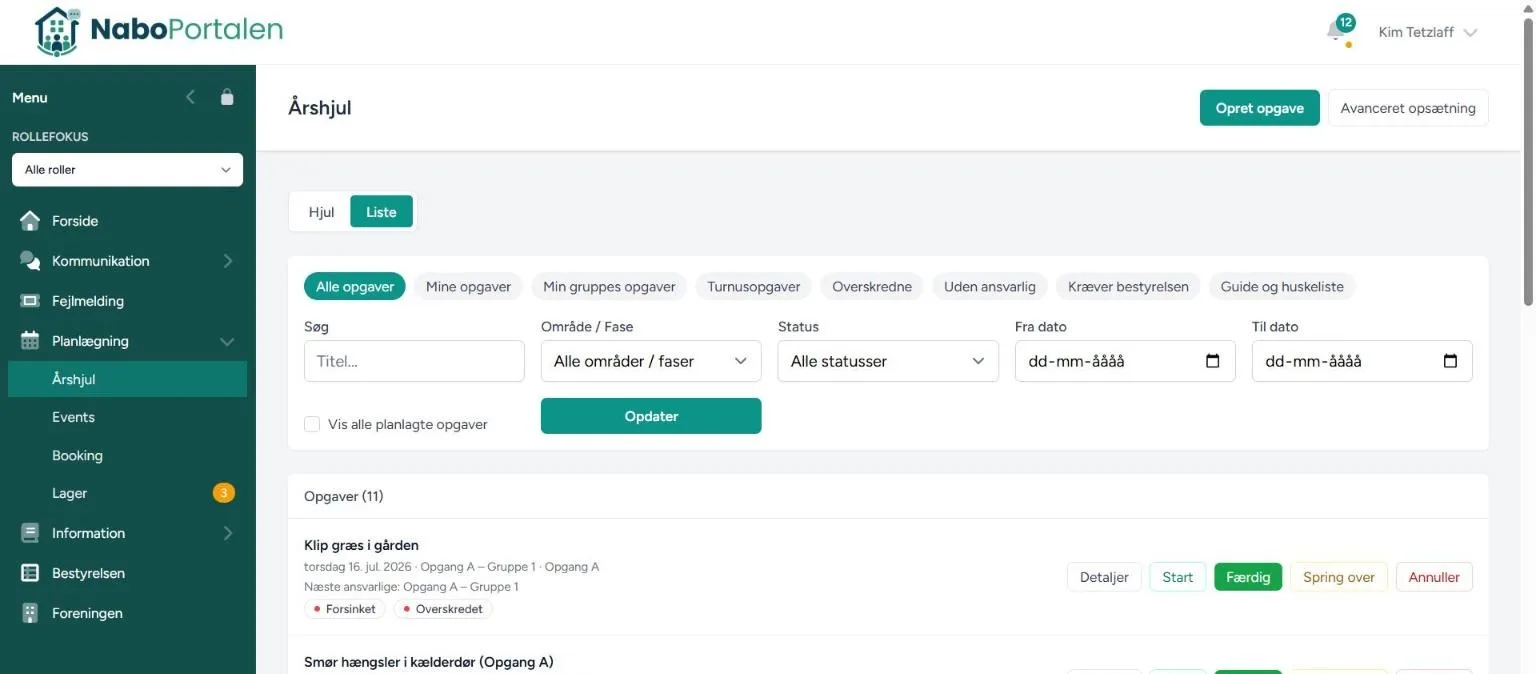Select the Alle opgaver filter

(x=355, y=287)
